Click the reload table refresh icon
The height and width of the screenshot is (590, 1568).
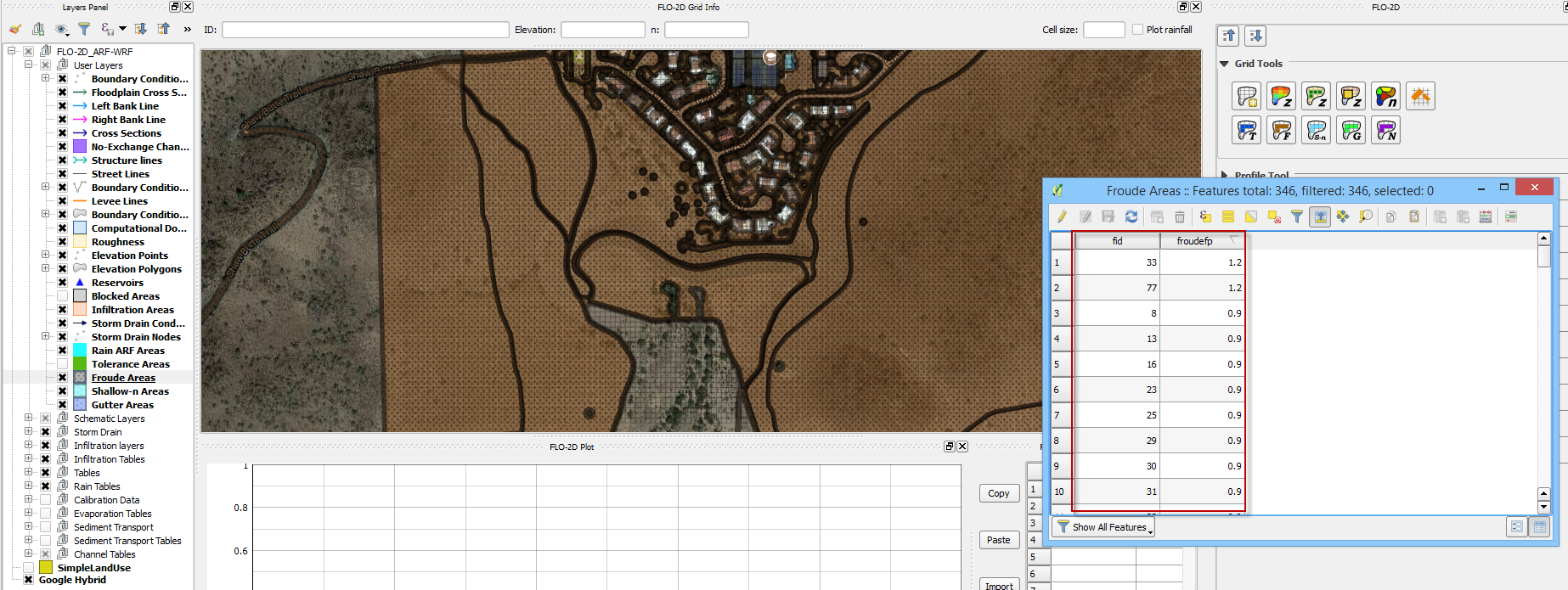tap(1131, 216)
